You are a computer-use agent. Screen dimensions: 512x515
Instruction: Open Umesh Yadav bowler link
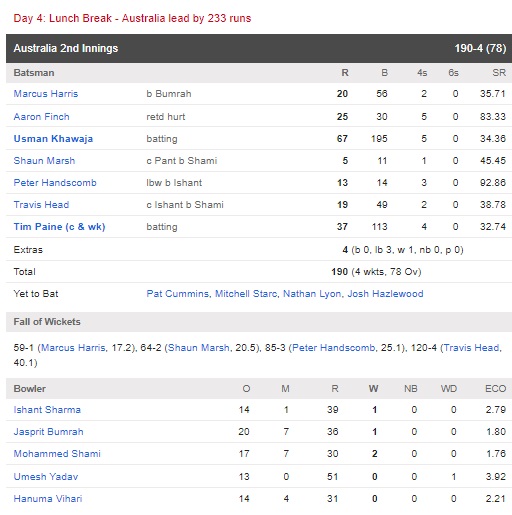46,477
